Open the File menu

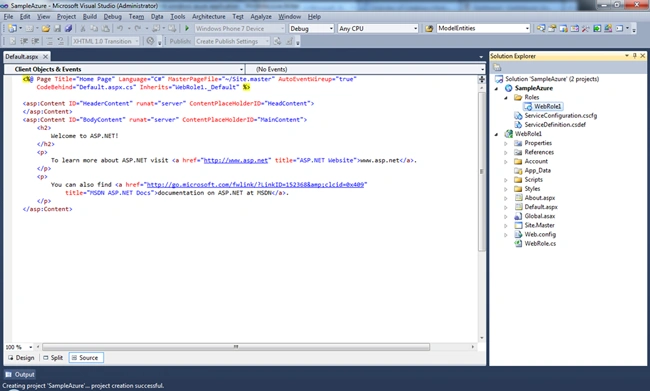[8, 17]
